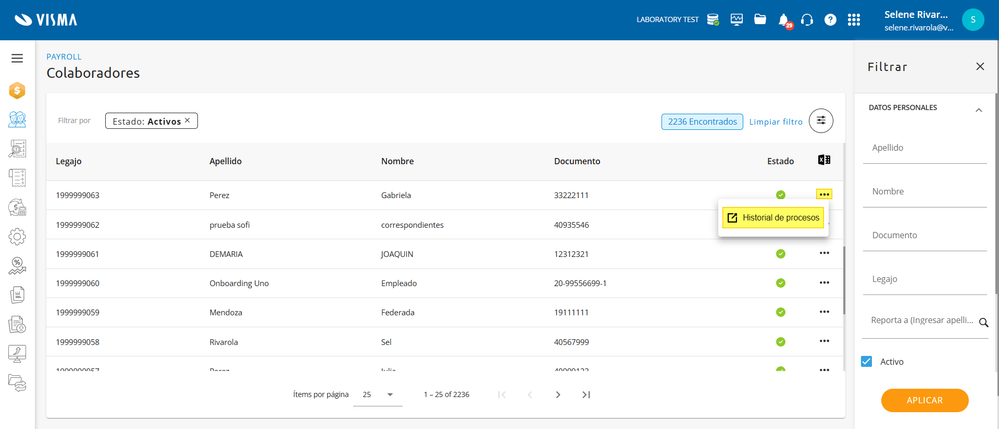Image resolution: width=999 pixels, height=429 pixels.
Task: Open the filter sliders button
Action: tap(821, 120)
